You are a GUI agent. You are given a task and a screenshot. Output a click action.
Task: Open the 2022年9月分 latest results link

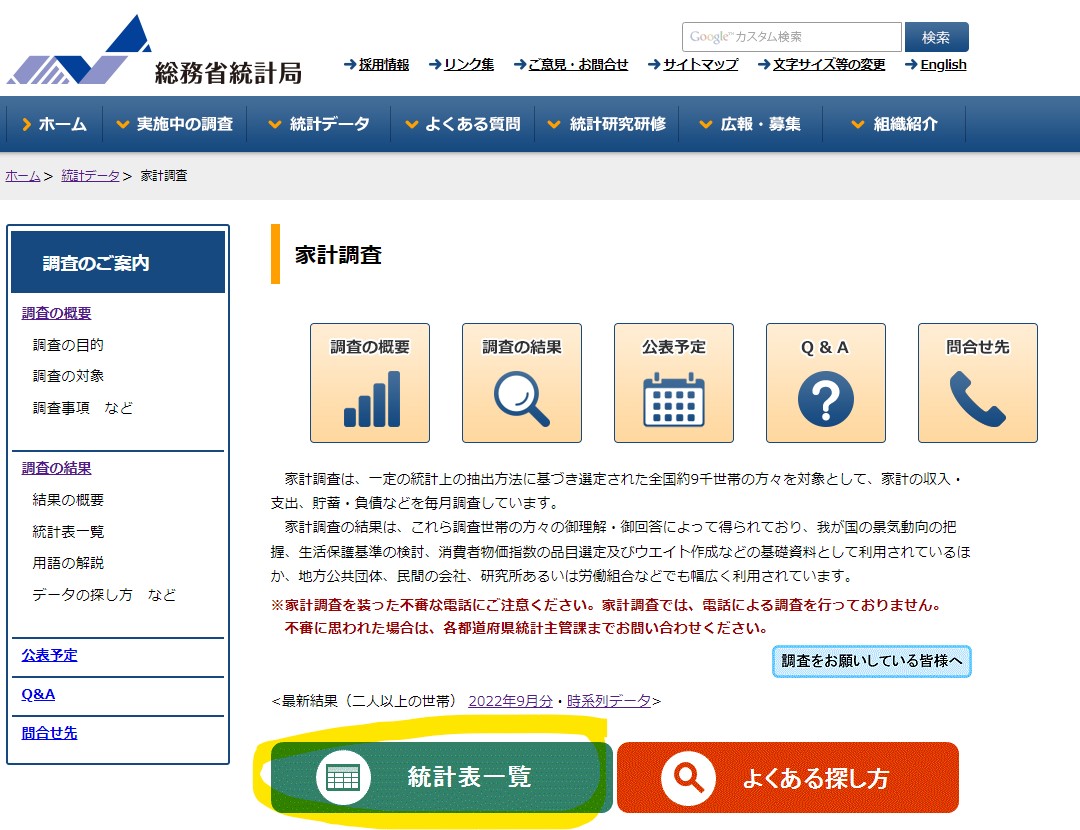click(x=510, y=701)
